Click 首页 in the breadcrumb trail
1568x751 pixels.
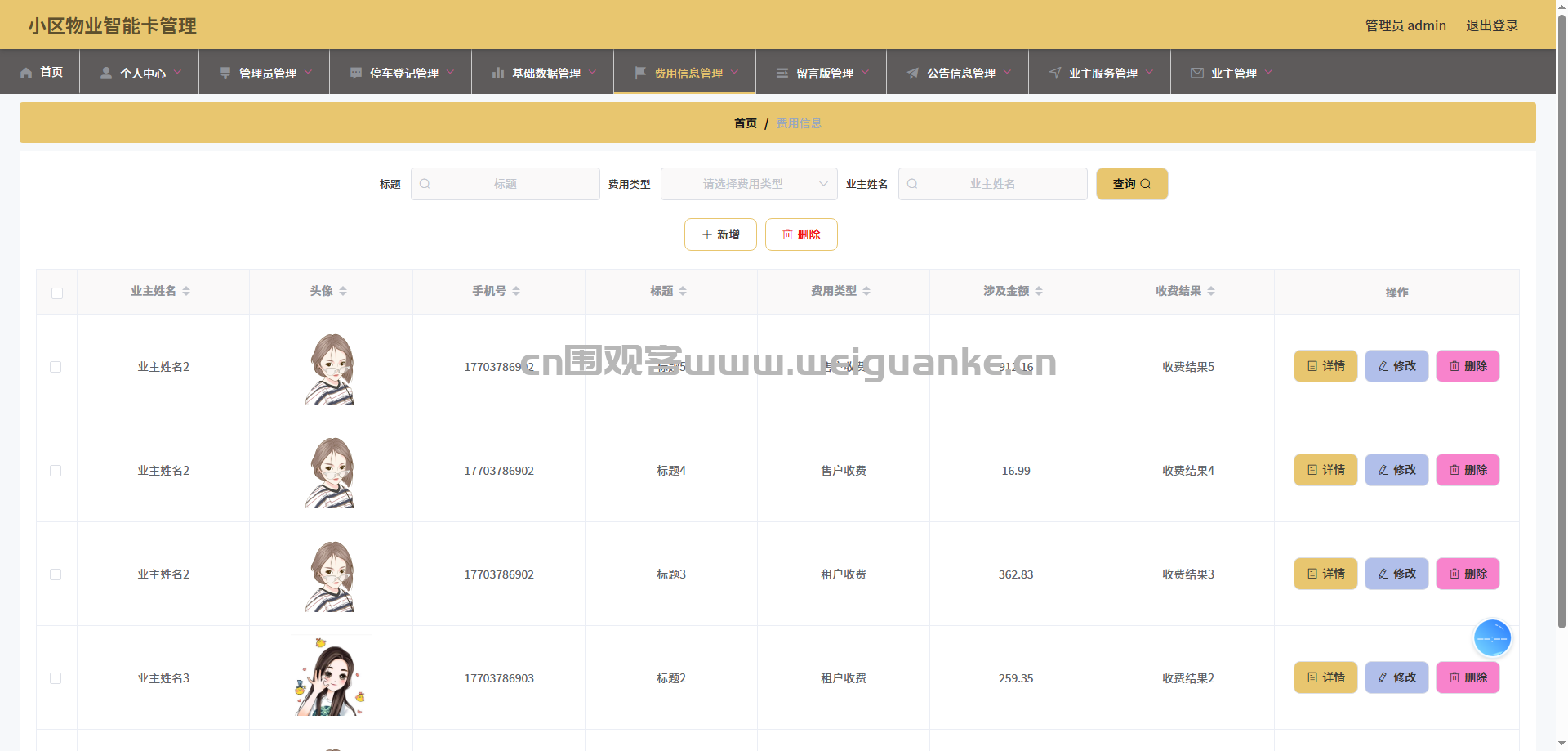tap(745, 123)
